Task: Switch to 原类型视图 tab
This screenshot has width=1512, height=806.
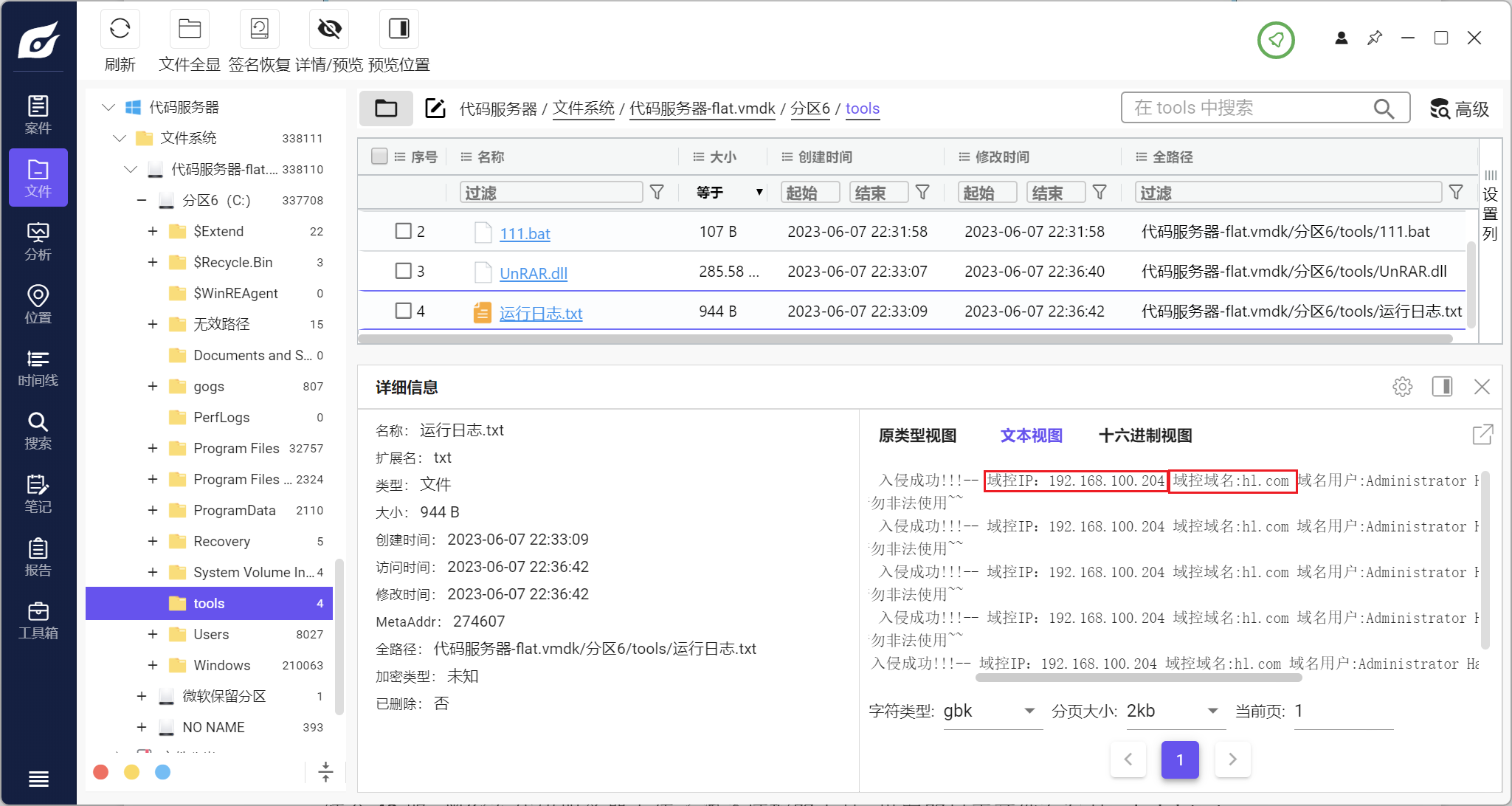Action: (917, 435)
